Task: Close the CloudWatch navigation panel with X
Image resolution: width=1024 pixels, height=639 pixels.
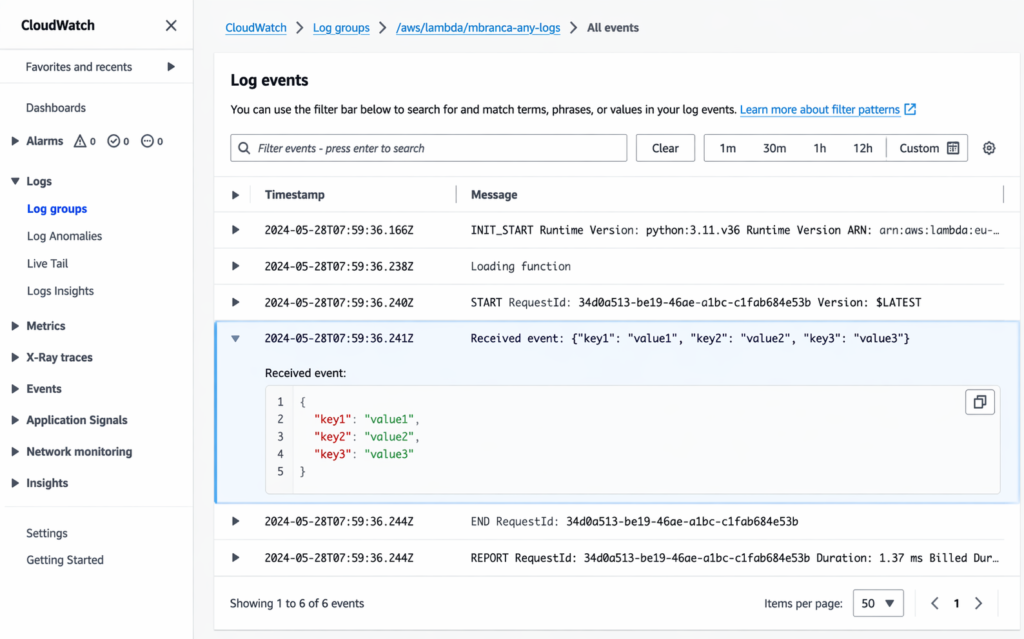Action: pyautogui.click(x=171, y=25)
